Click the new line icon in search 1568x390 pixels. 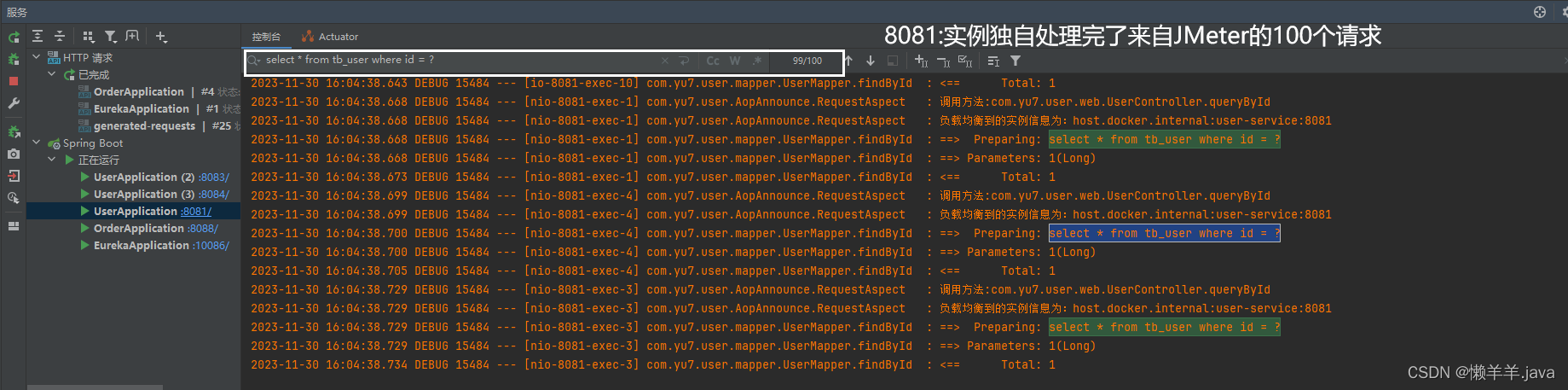point(684,61)
